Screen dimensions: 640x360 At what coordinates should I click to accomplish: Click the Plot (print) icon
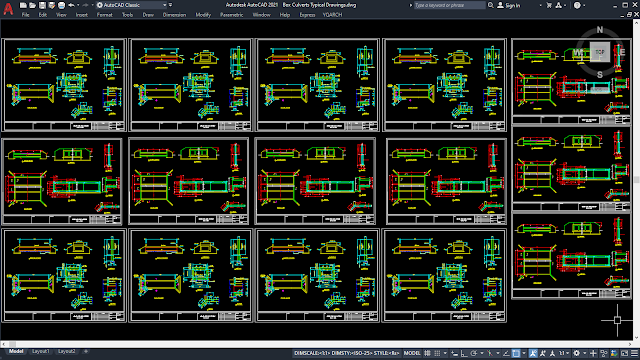pyautogui.click(x=61, y=5)
